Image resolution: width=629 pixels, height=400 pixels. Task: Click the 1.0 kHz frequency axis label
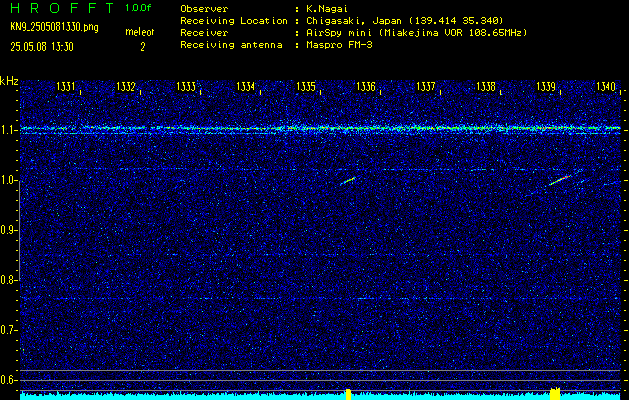(x=7, y=180)
